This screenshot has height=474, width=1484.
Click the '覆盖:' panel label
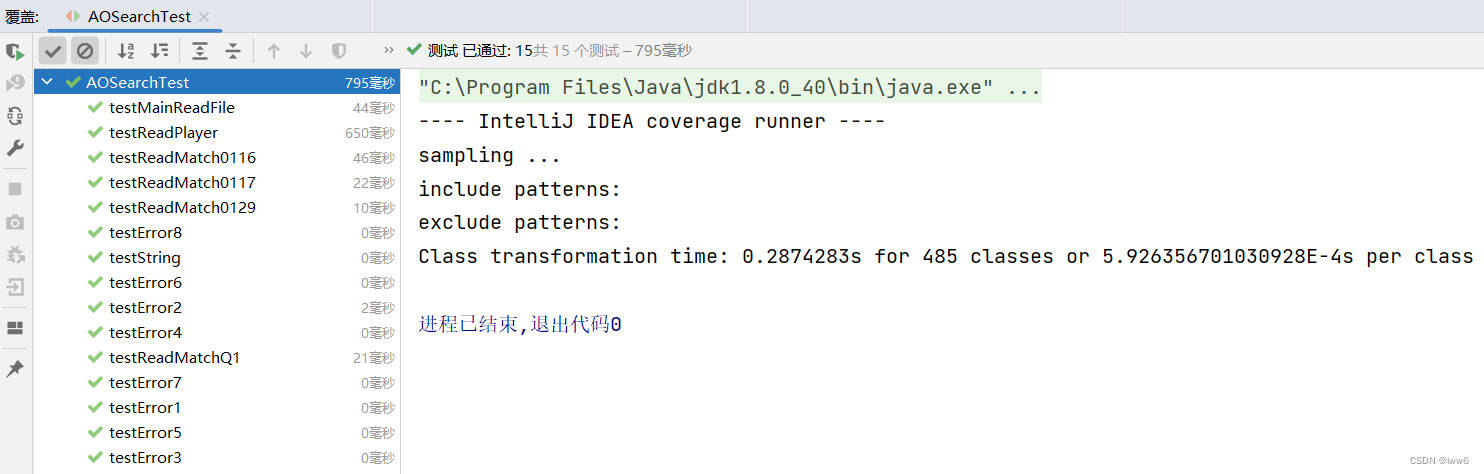click(x=22, y=17)
